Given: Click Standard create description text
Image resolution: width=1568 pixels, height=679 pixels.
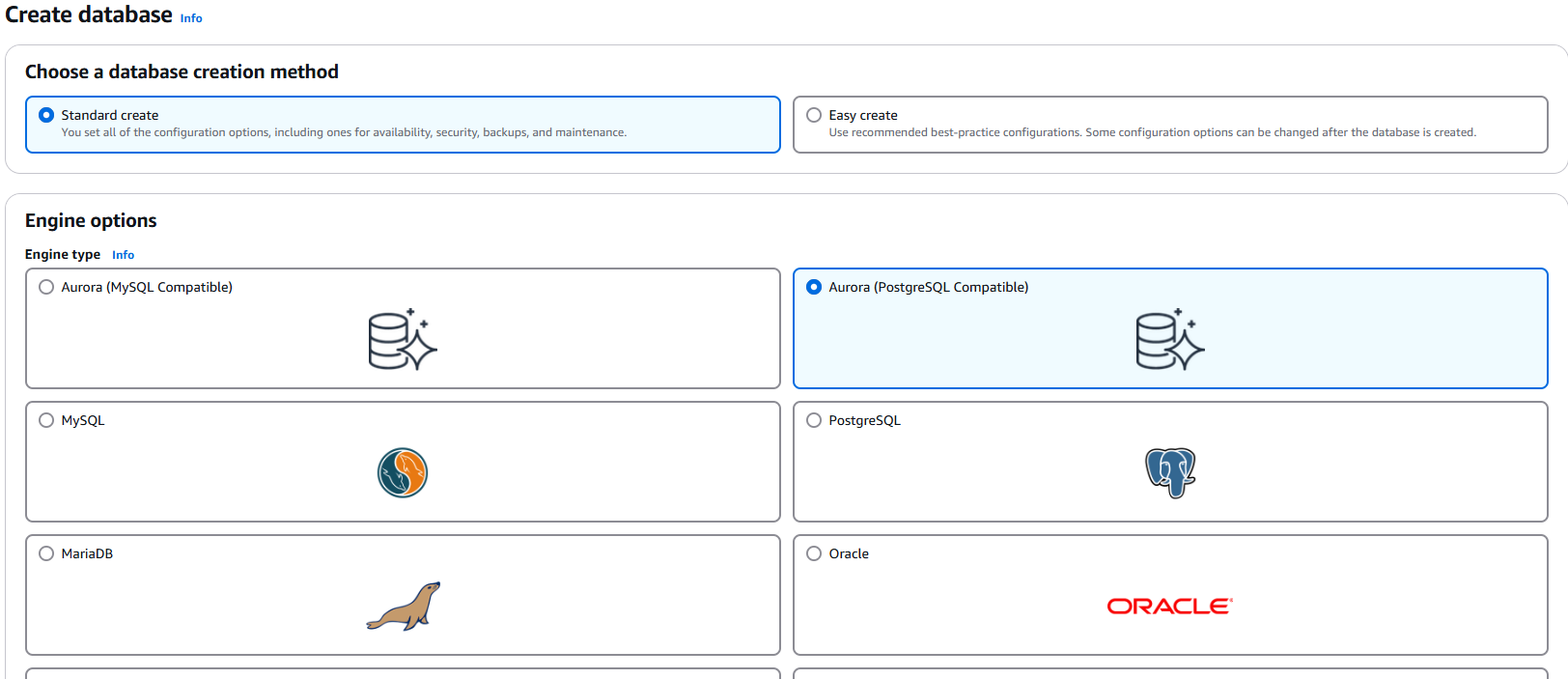Looking at the screenshot, I should pos(344,132).
